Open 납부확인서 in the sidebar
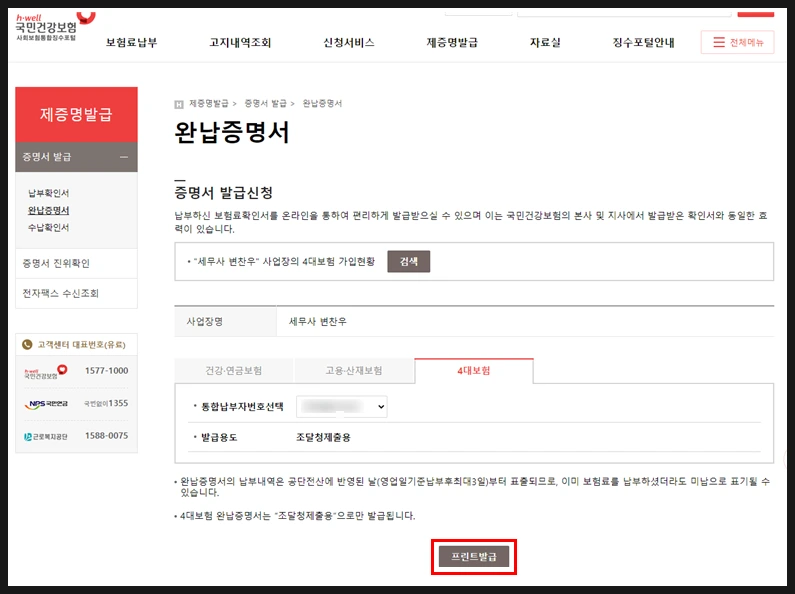Viewport: 795px width, 594px height. (x=48, y=193)
